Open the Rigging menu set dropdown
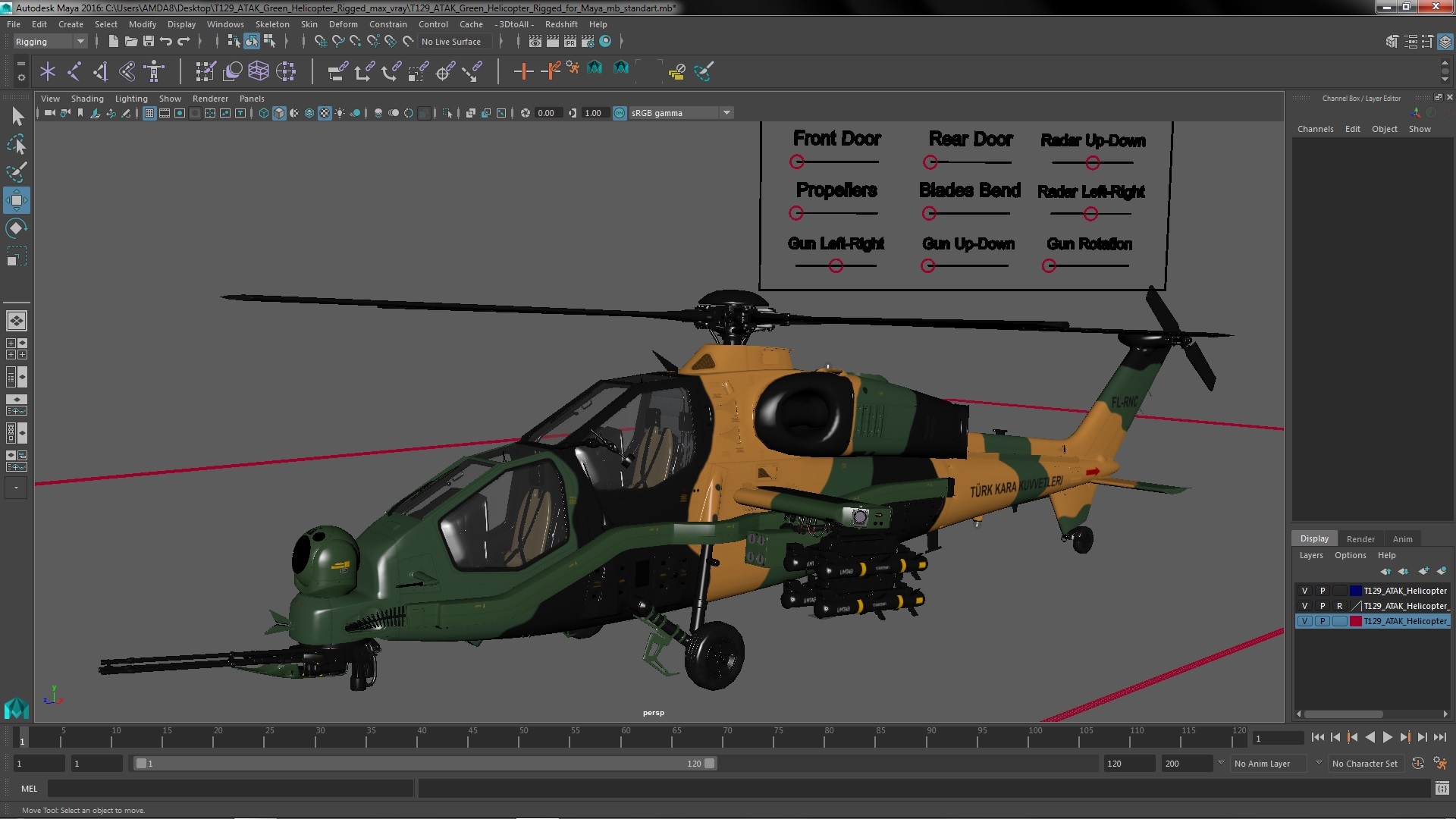This screenshot has height=819, width=1456. click(50, 42)
